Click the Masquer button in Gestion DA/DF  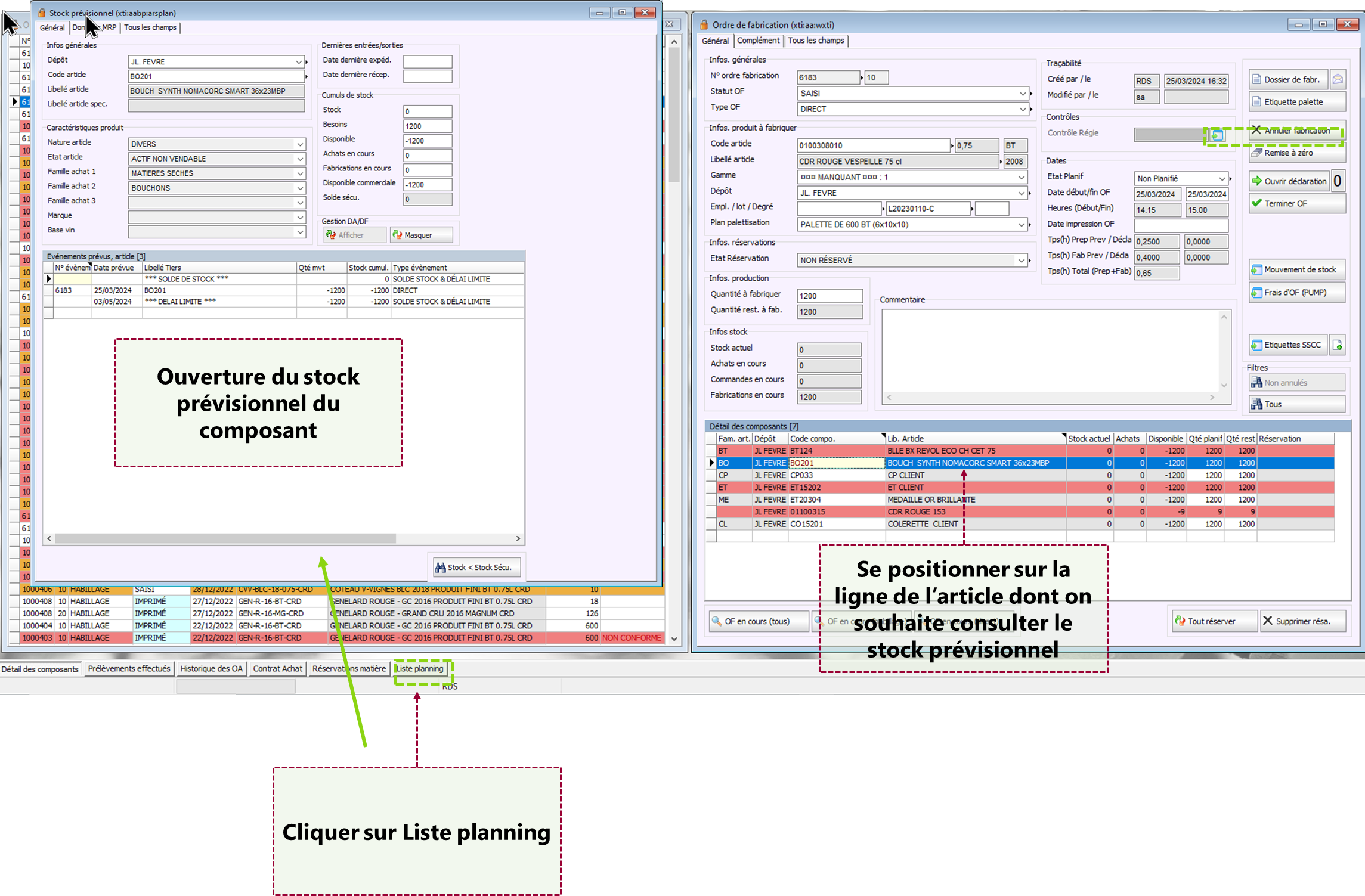(421, 235)
